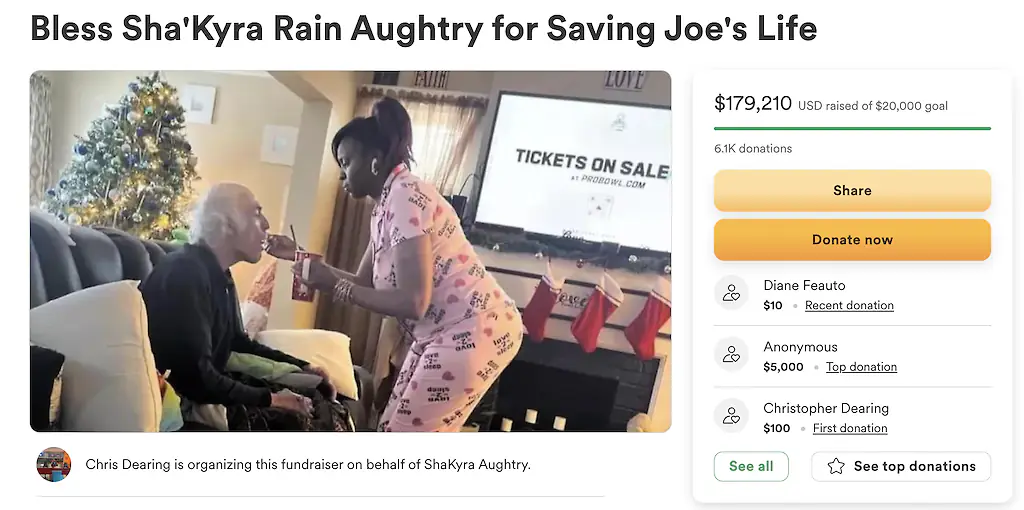Screen dimensions: 1024x510
Task: Click the Diane Feauto donor name
Action: [x=804, y=286]
